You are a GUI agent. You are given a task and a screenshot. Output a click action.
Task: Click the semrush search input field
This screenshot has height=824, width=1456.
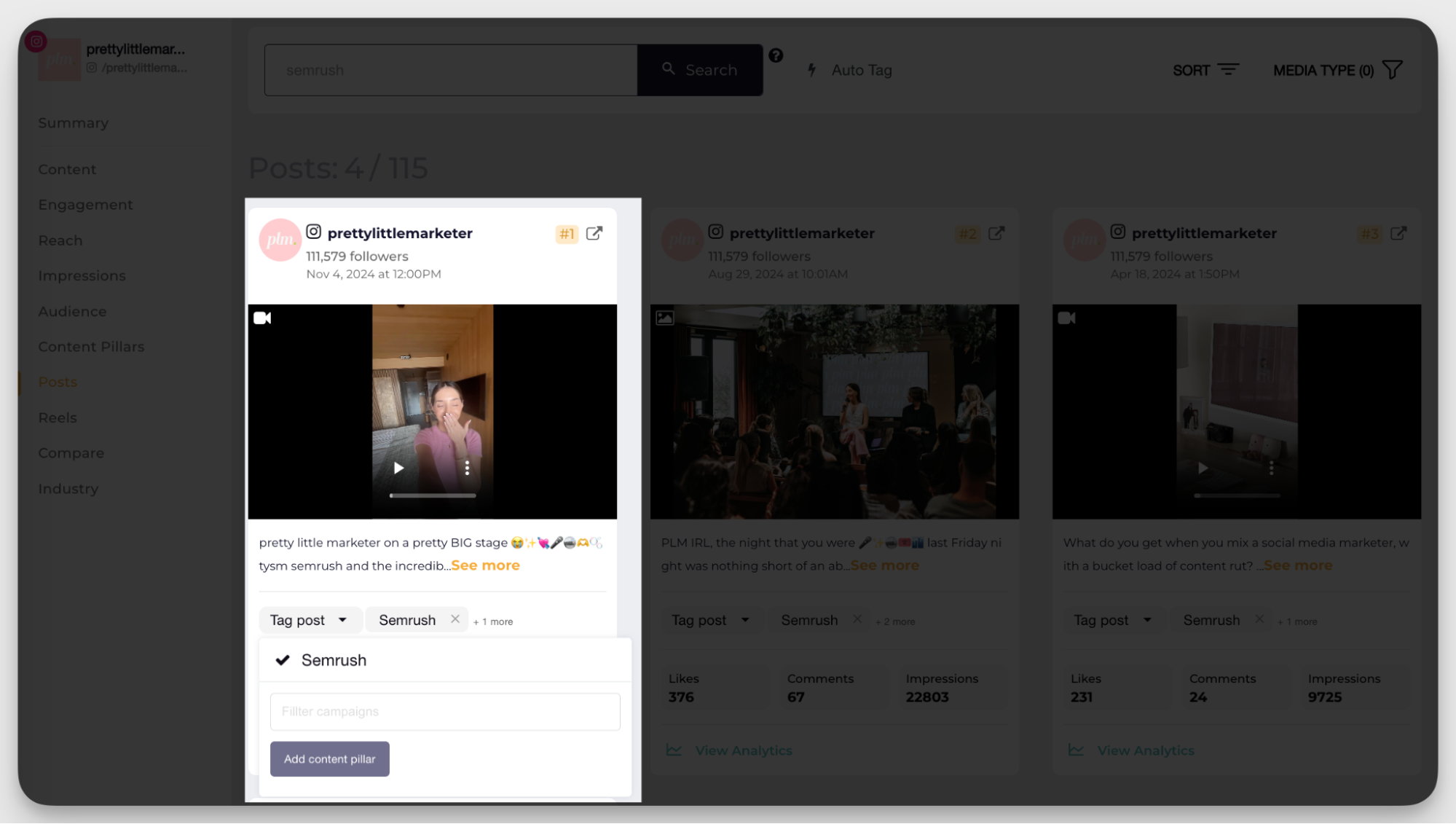451,70
